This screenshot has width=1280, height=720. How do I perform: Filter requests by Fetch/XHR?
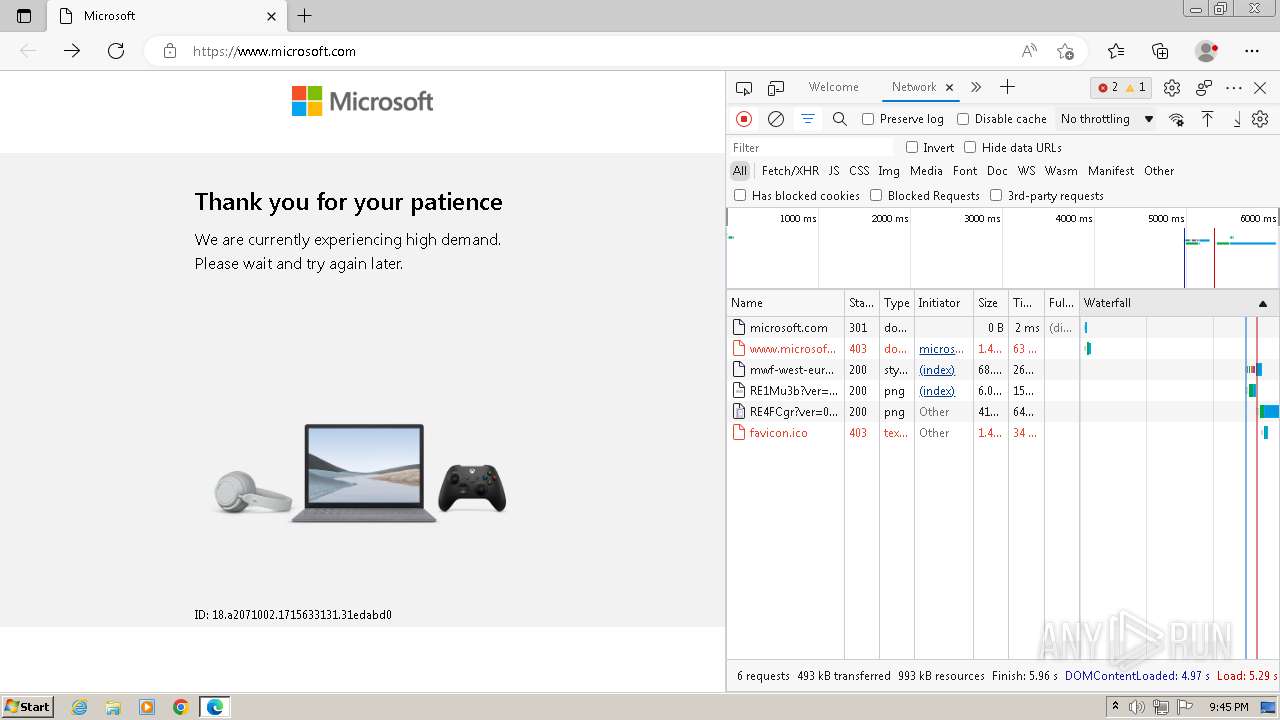(790, 171)
